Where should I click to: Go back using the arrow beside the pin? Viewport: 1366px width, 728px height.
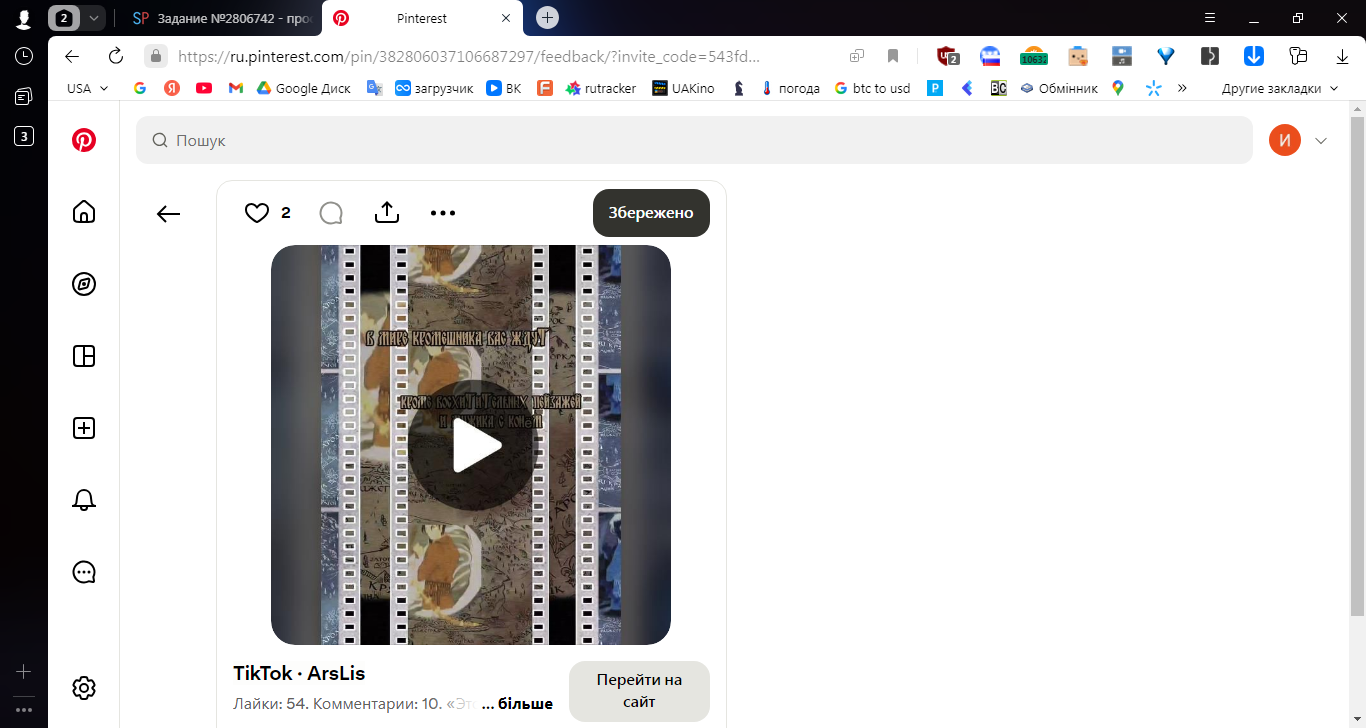click(x=168, y=213)
